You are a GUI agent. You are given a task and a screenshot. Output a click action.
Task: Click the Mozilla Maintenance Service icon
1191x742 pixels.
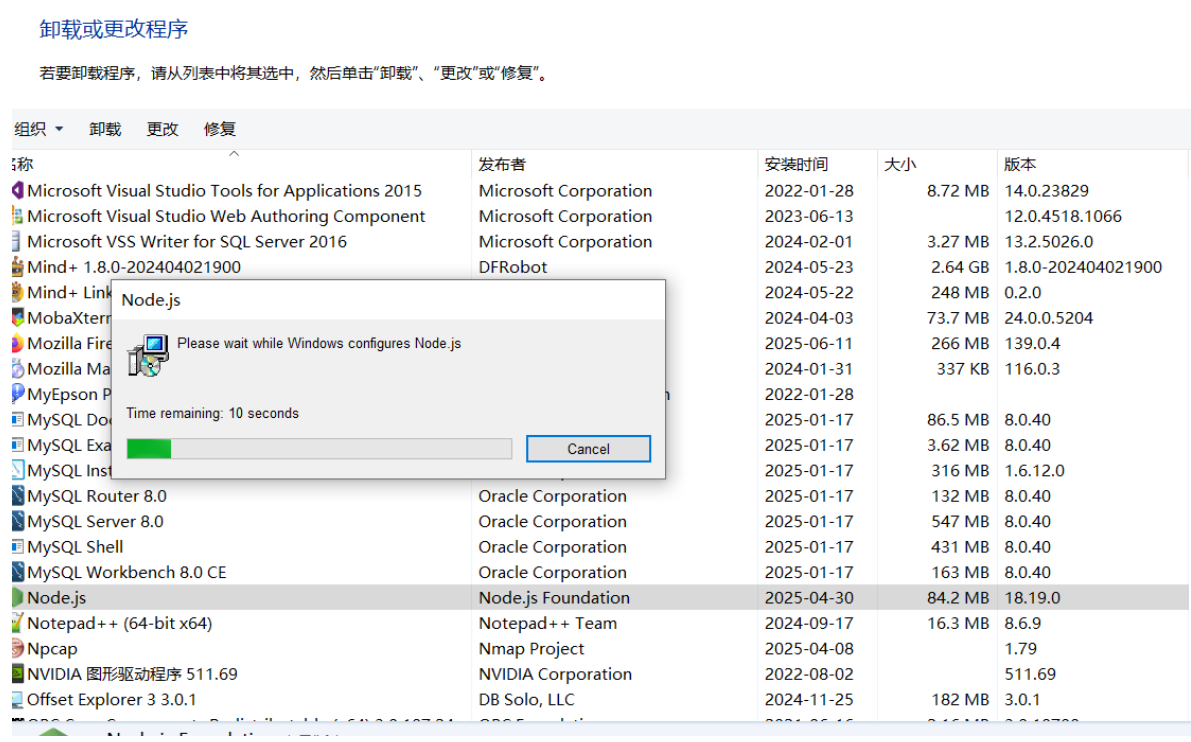[17, 368]
